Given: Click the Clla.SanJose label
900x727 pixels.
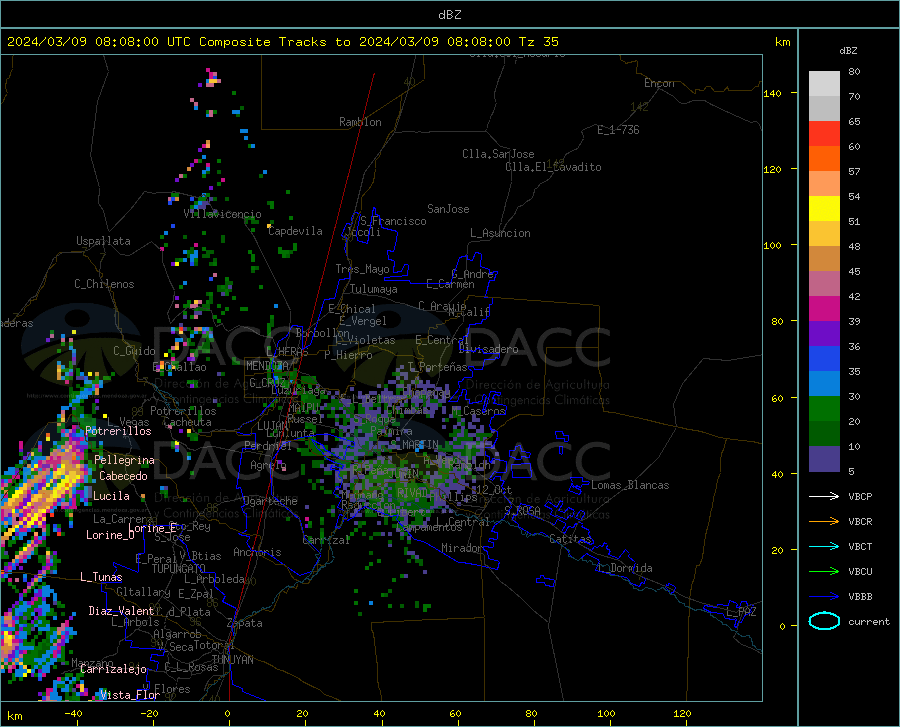Looking at the screenshot, I should point(498,154).
